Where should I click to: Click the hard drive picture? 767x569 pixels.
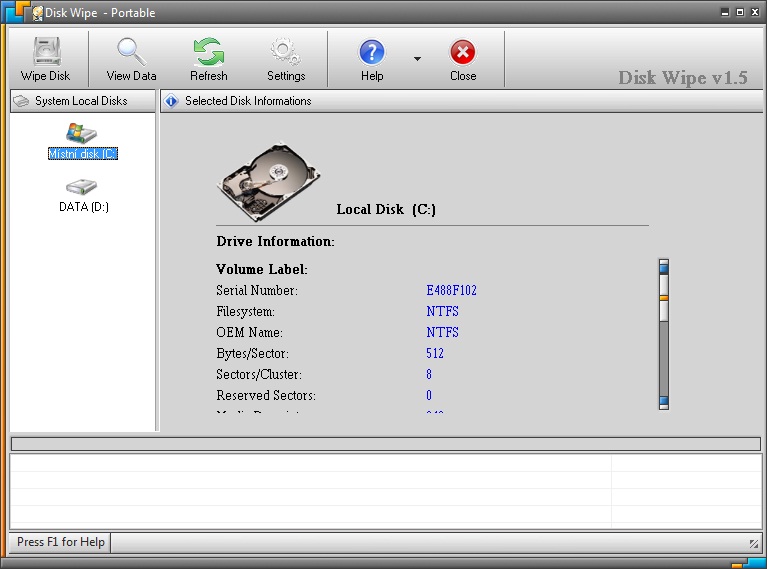point(269,181)
